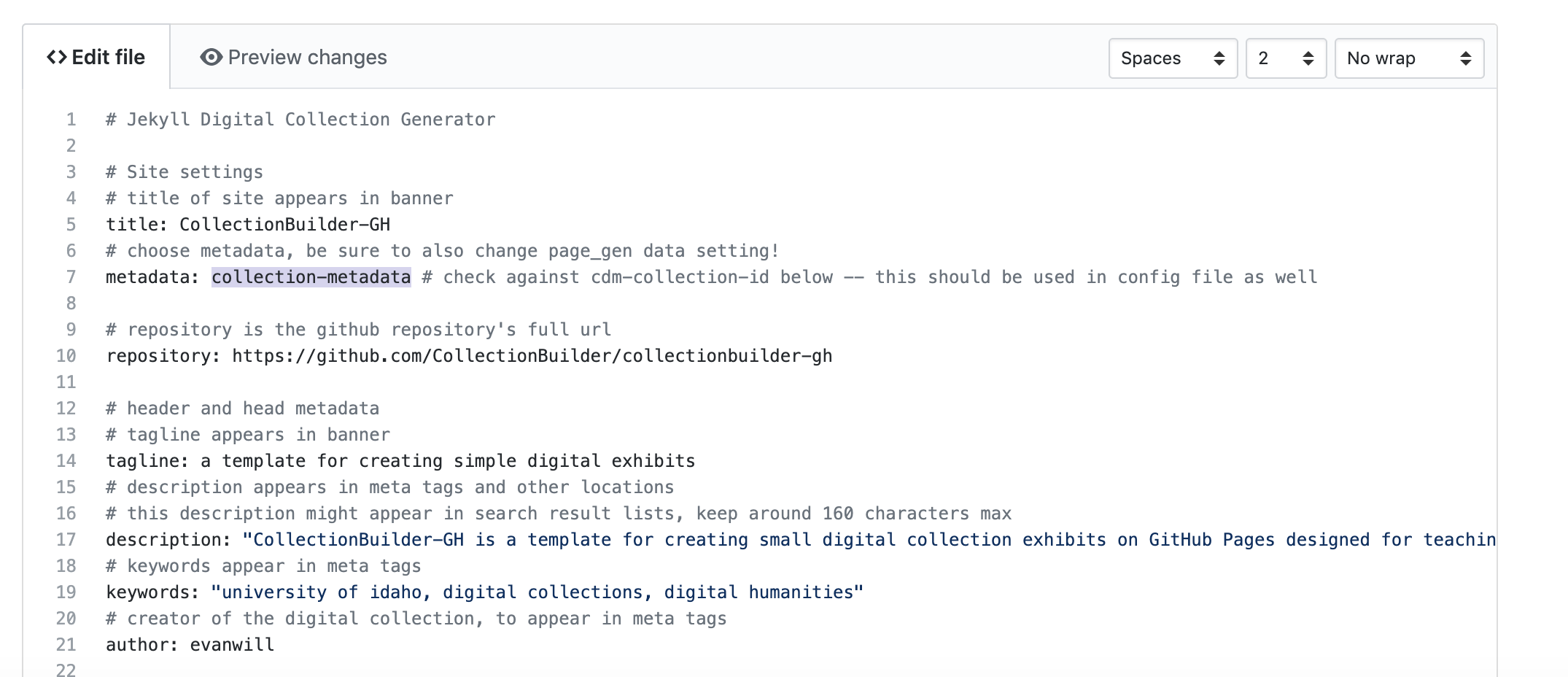The width and height of the screenshot is (1568, 677).
Task: Click the code brackets icon on Edit file
Action: (57, 57)
